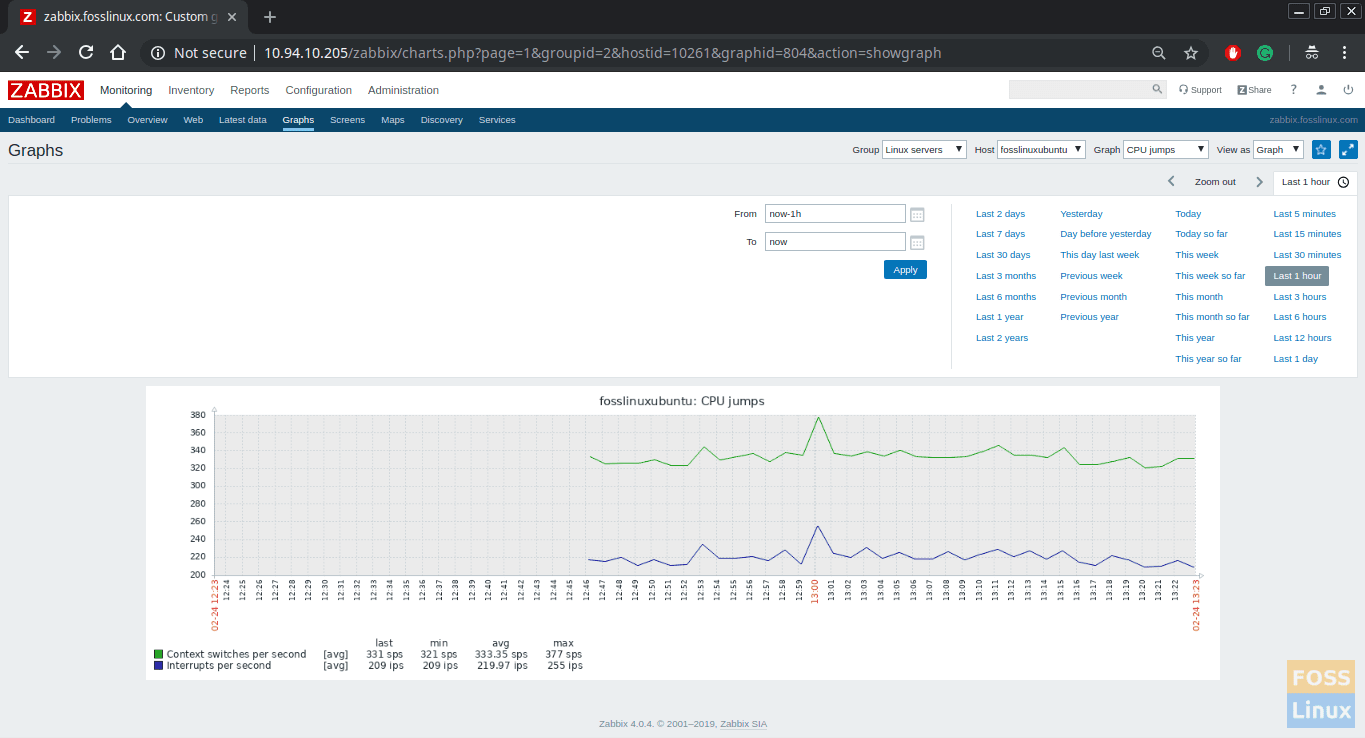The height and width of the screenshot is (738, 1365).
Task: Click green Context switches legend swatch
Action: tap(158, 654)
